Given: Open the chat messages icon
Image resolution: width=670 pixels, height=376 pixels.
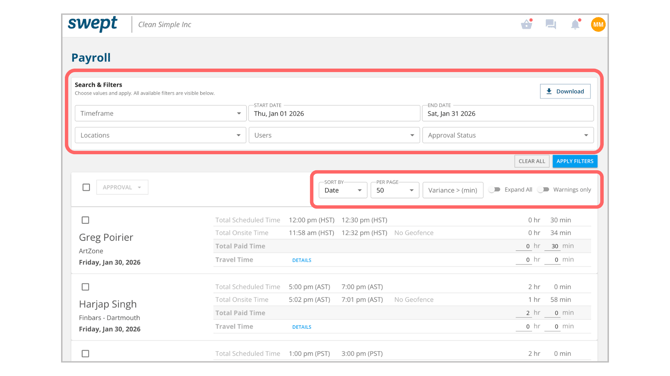Looking at the screenshot, I should point(551,24).
